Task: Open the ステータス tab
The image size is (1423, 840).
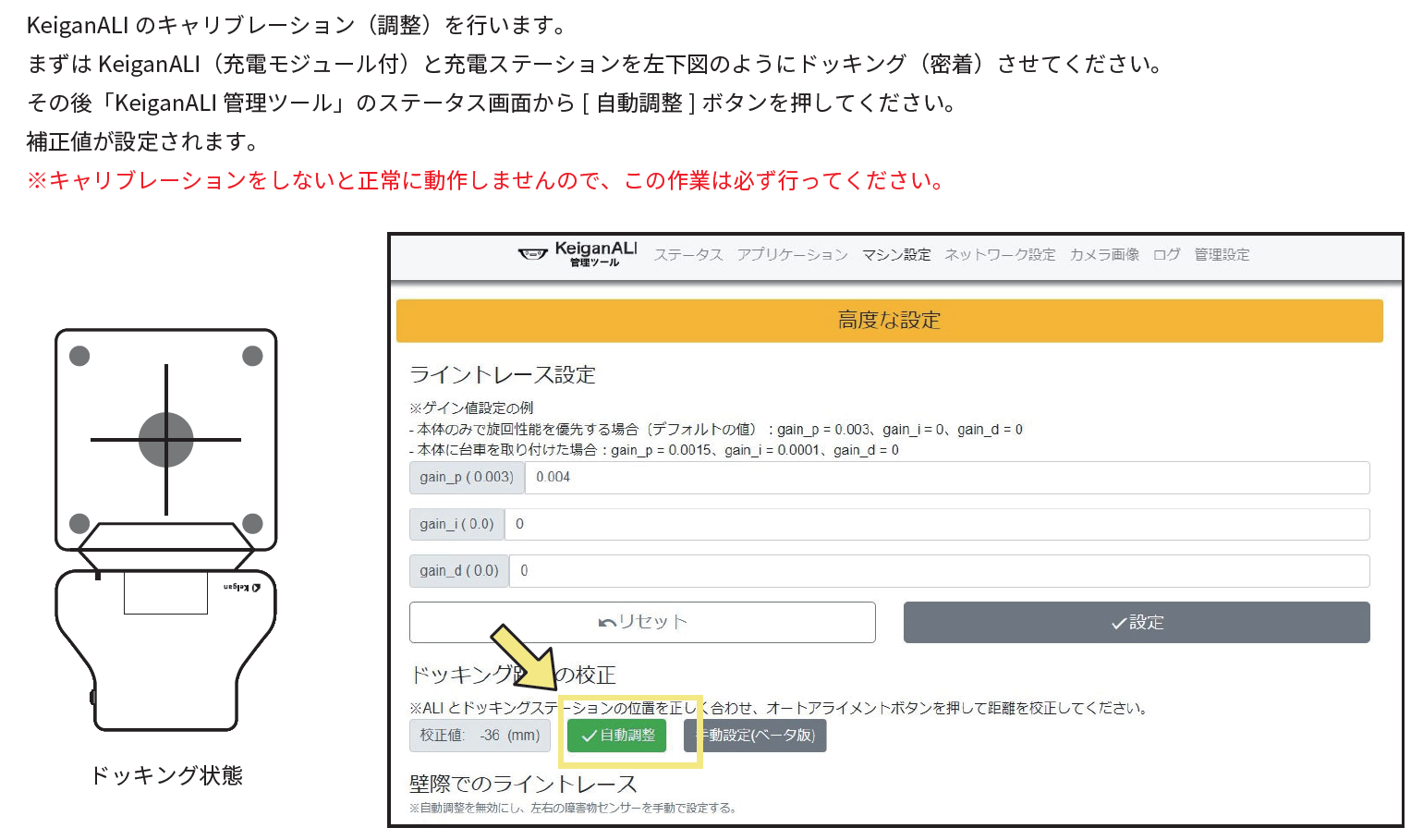Action: pos(688,255)
